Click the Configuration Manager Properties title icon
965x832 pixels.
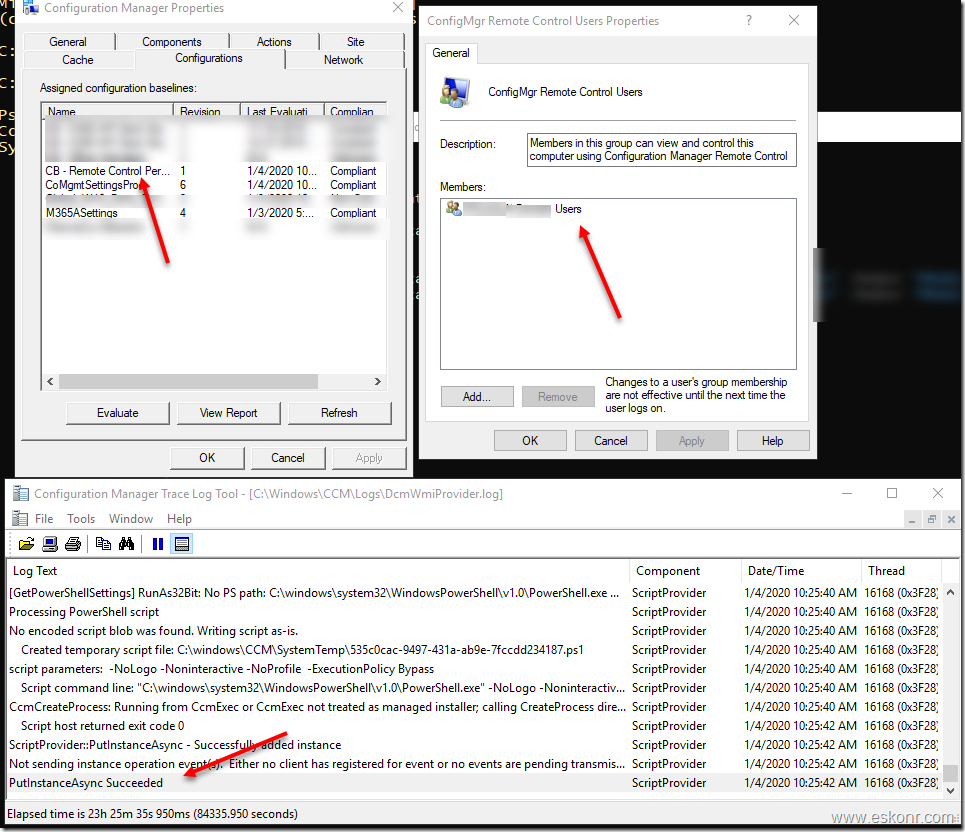click(30, 8)
